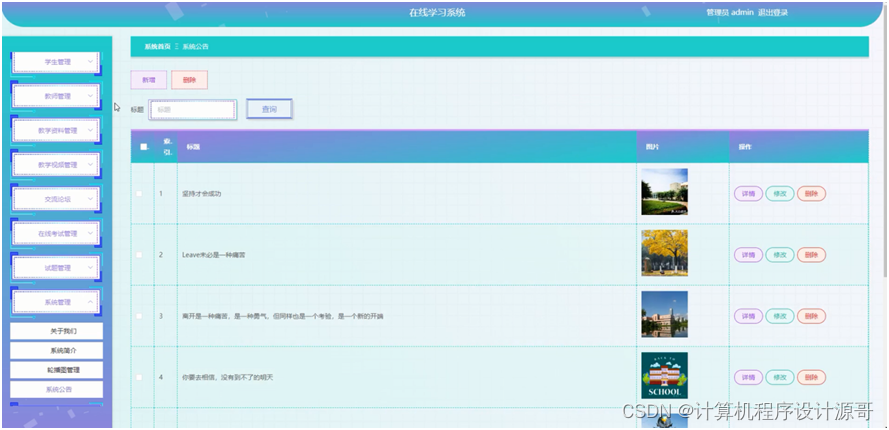The image size is (889, 430).
Task: Click the 删除 button above the search field
Action: (189, 80)
